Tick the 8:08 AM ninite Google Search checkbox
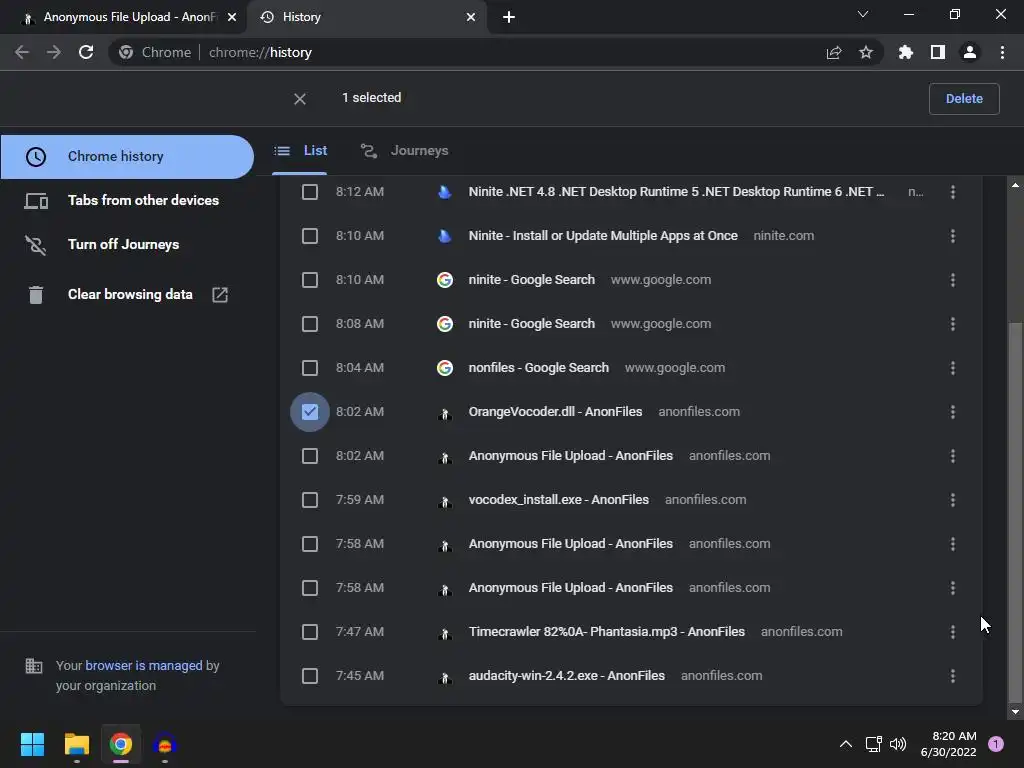The height and width of the screenshot is (768, 1024). [310, 324]
